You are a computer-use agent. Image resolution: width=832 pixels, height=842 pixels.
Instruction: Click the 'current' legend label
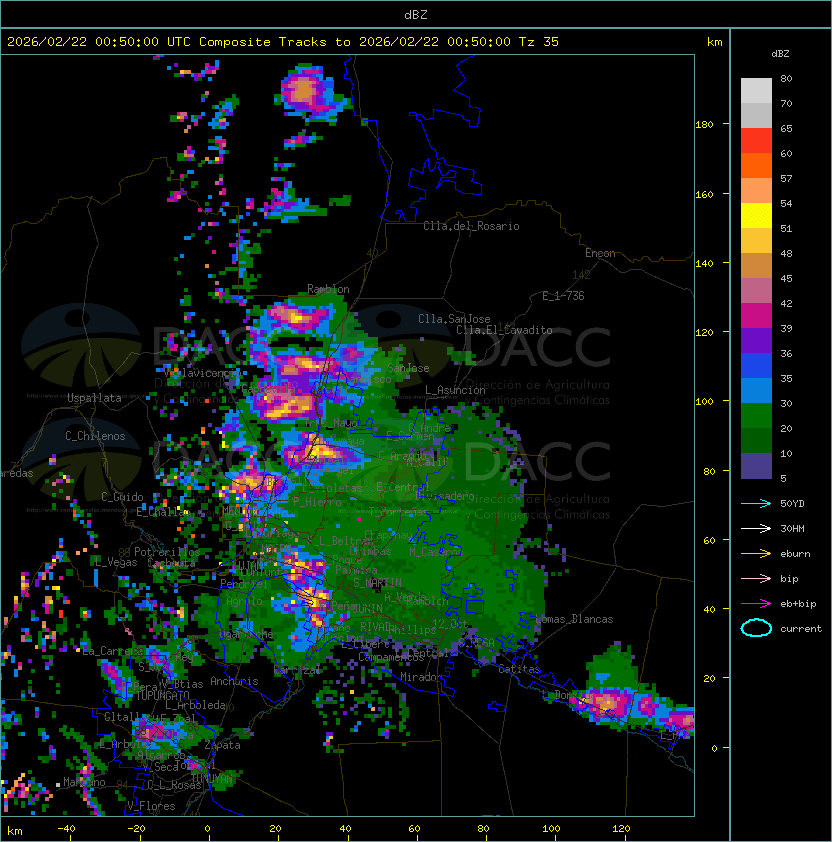[801, 628]
